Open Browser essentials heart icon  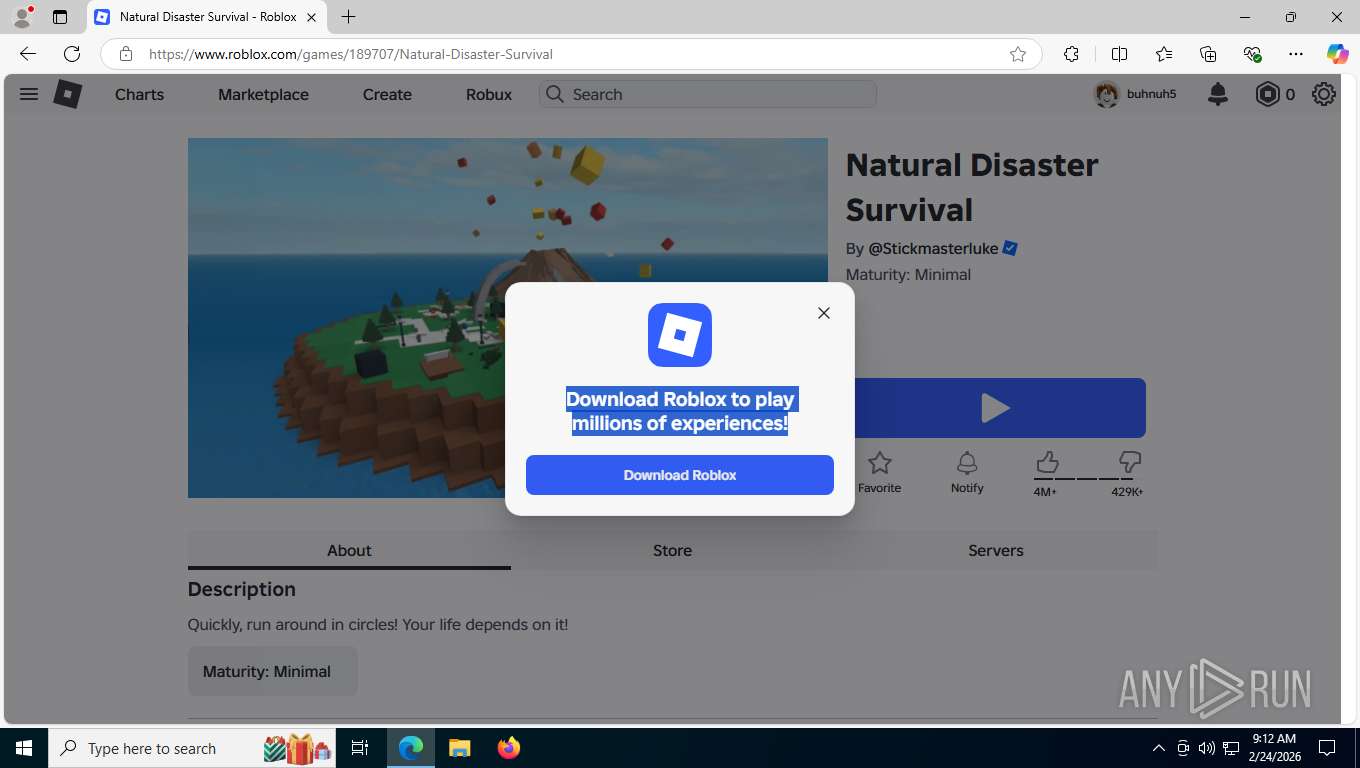point(1252,54)
